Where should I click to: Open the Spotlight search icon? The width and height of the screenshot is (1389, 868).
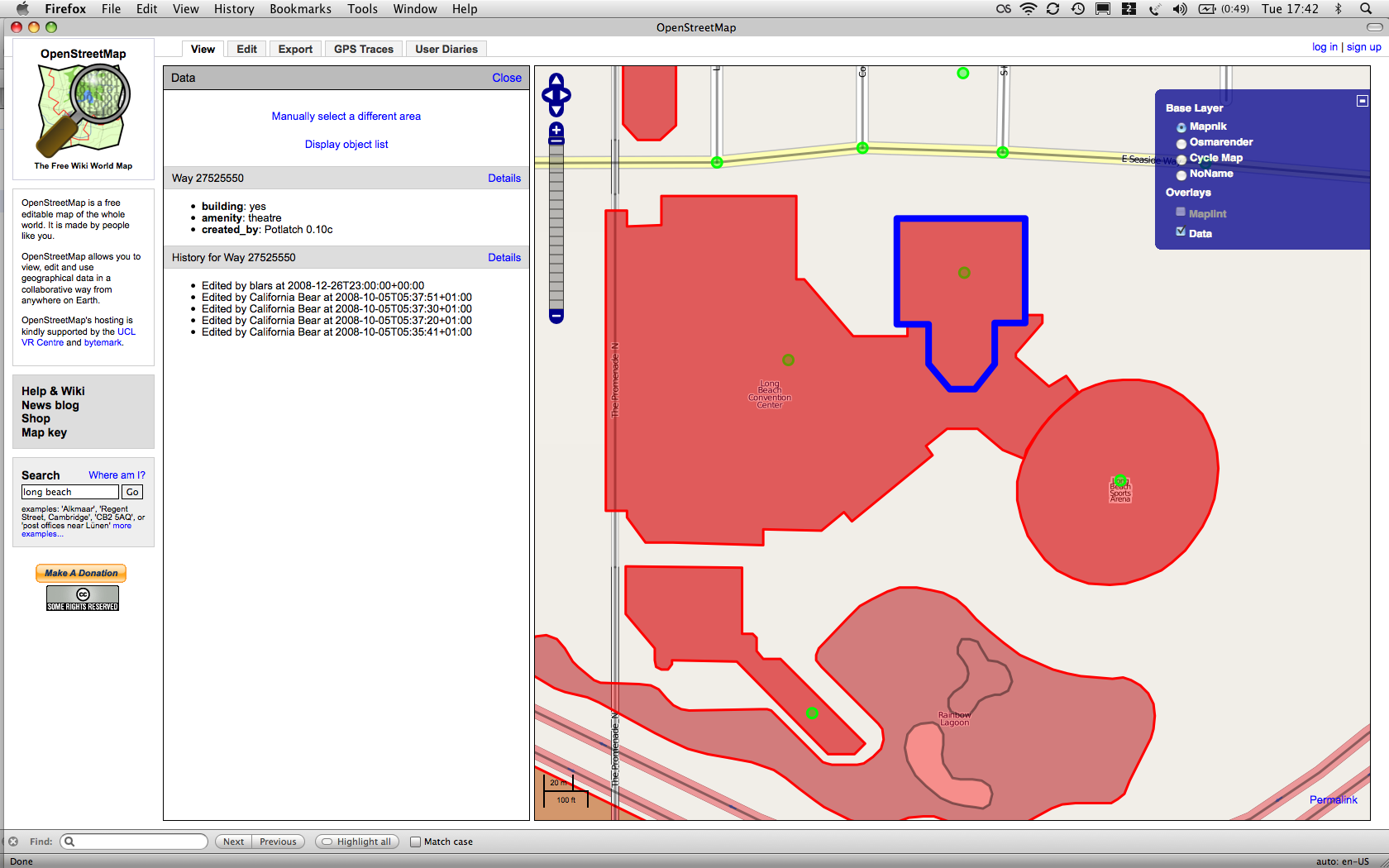coord(1366,9)
